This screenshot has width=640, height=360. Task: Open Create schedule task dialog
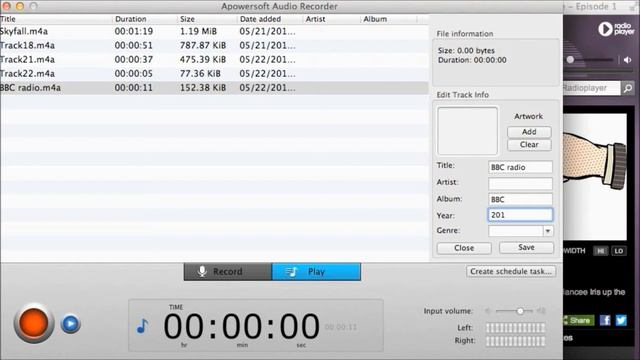pos(511,271)
